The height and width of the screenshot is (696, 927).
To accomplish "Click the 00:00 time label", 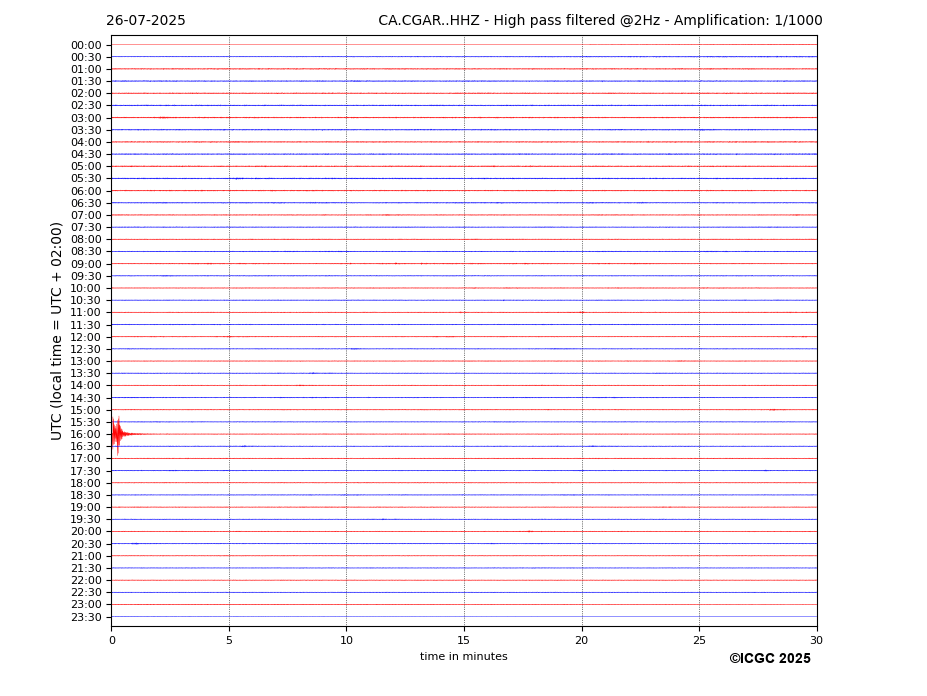I will pos(86,46).
